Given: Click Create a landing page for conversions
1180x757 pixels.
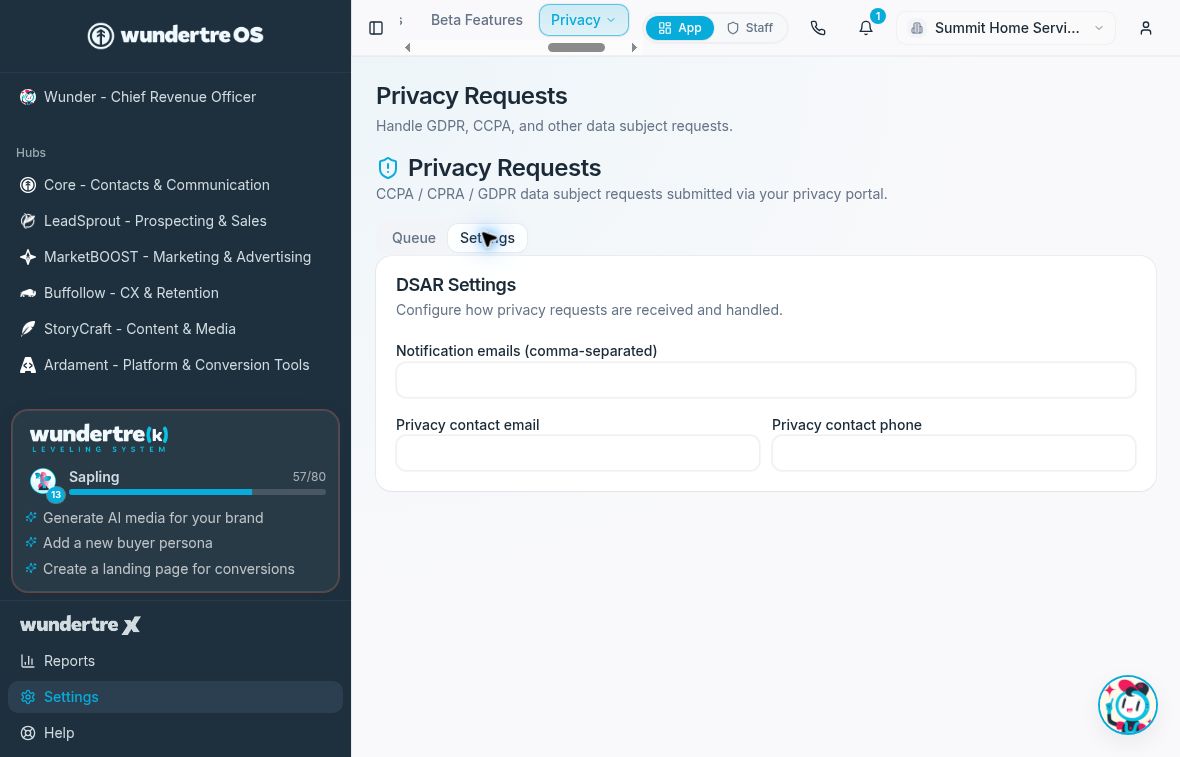Looking at the screenshot, I should [169, 569].
